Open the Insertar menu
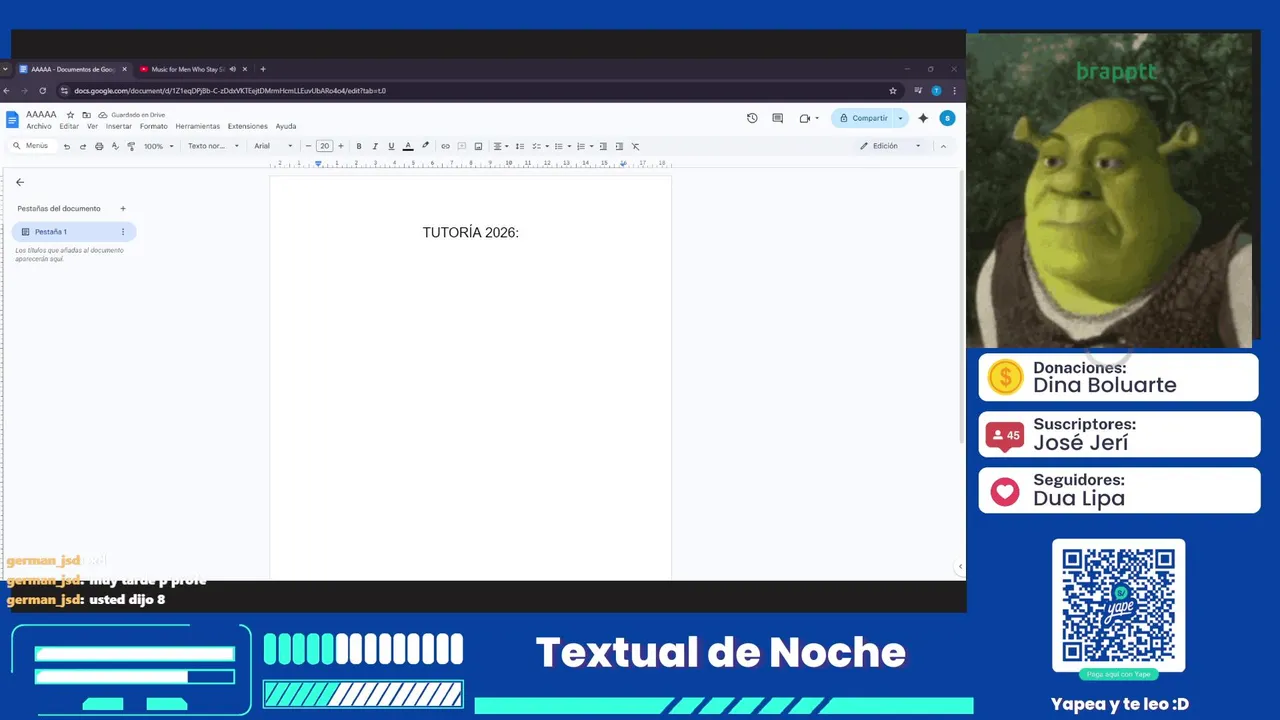Screen dimensions: 1280x720 pos(119,126)
